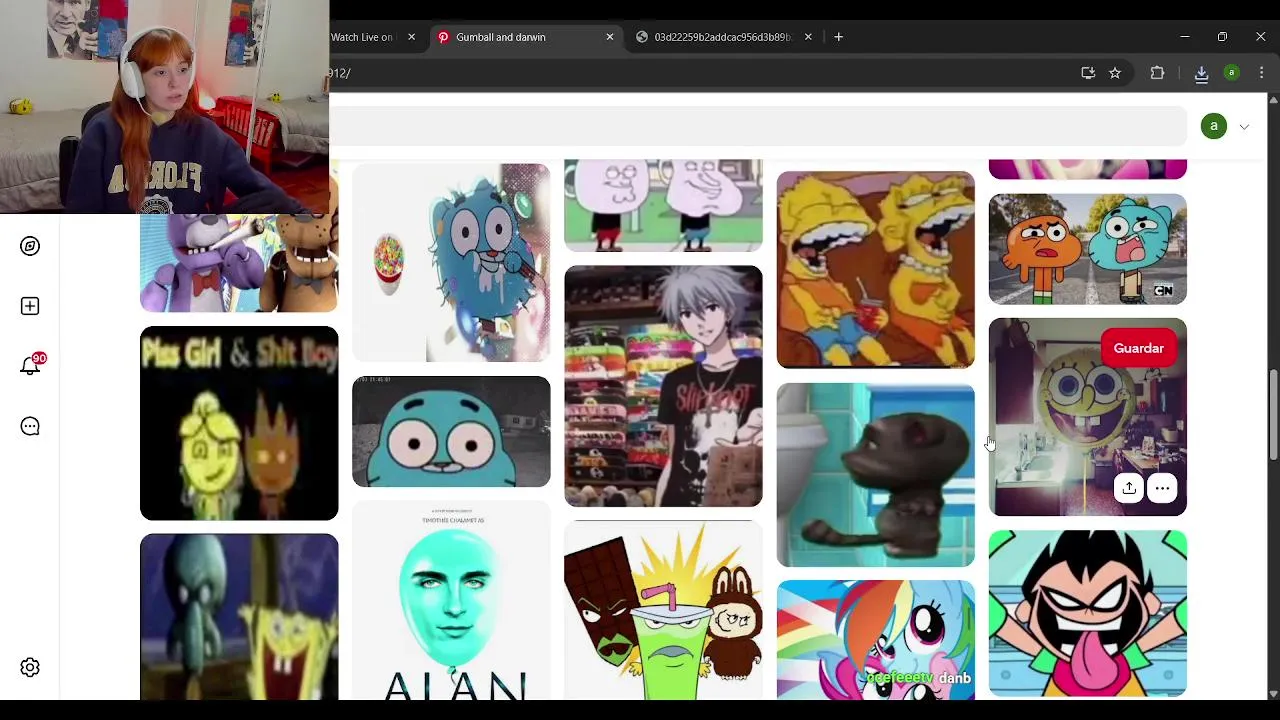This screenshot has width=1280, height=720.
Task: Close the 03d22259b2addcac tab
Action: coord(808,37)
